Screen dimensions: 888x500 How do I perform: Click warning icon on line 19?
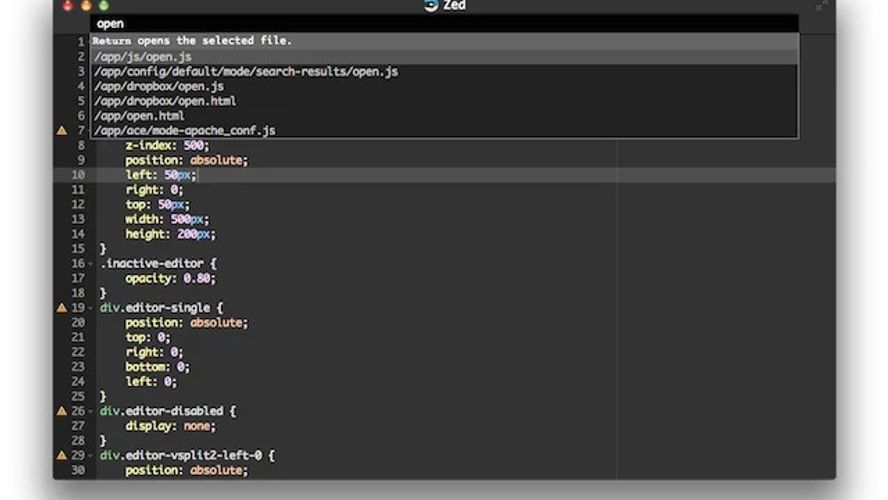pyautogui.click(x=62, y=308)
